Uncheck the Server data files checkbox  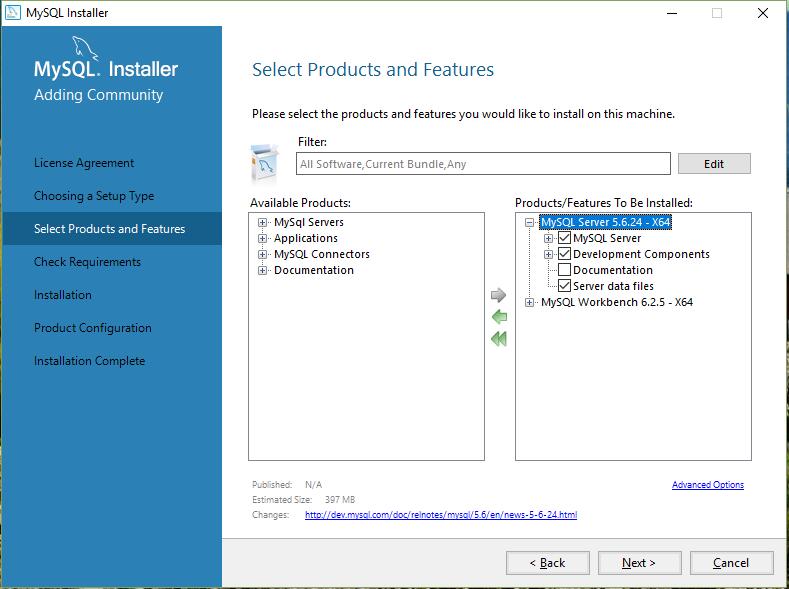[x=565, y=287]
